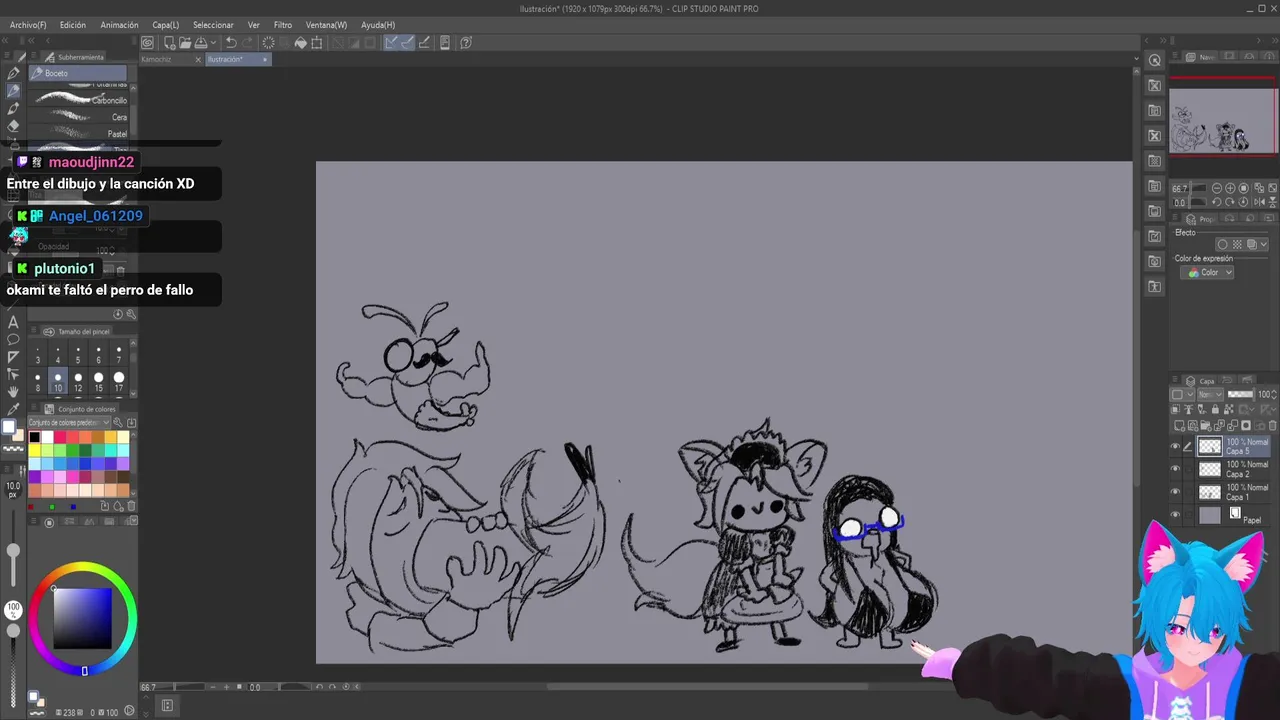This screenshot has height=720, width=1280.
Task: Click rotate left in navigator
Action: tap(1217, 202)
